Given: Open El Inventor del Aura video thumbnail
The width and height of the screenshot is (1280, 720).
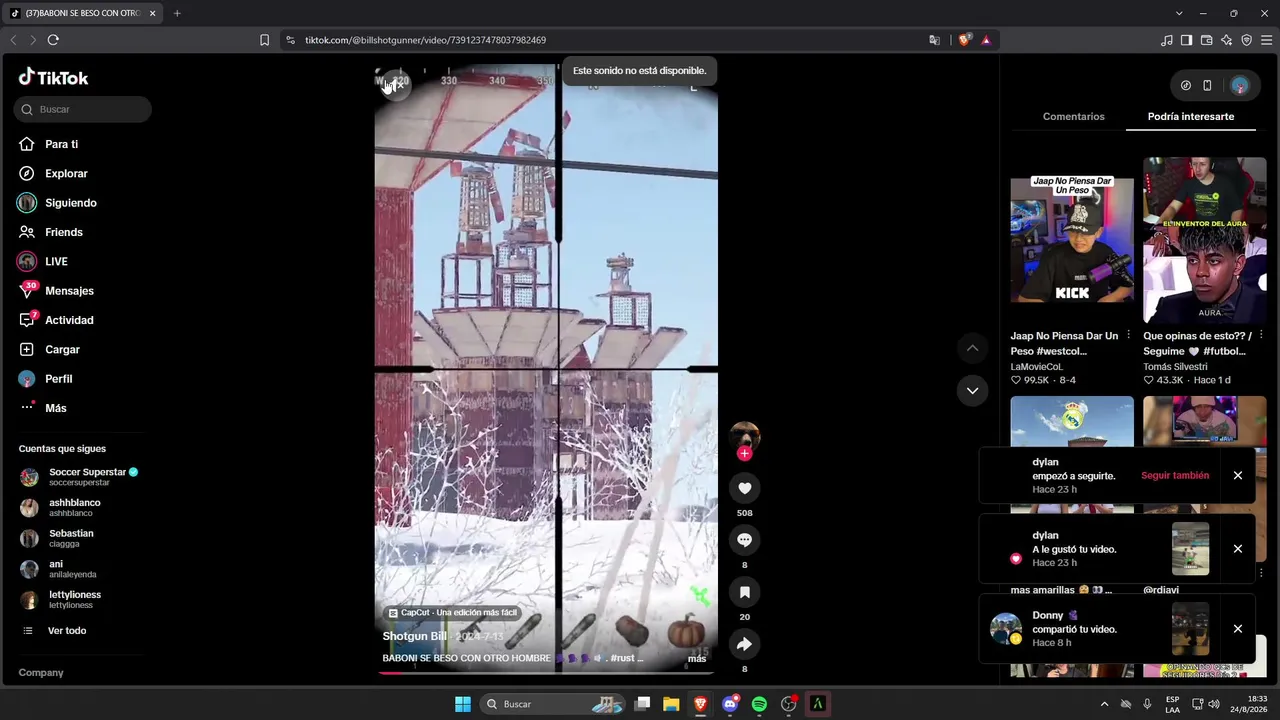Looking at the screenshot, I should (x=1205, y=238).
